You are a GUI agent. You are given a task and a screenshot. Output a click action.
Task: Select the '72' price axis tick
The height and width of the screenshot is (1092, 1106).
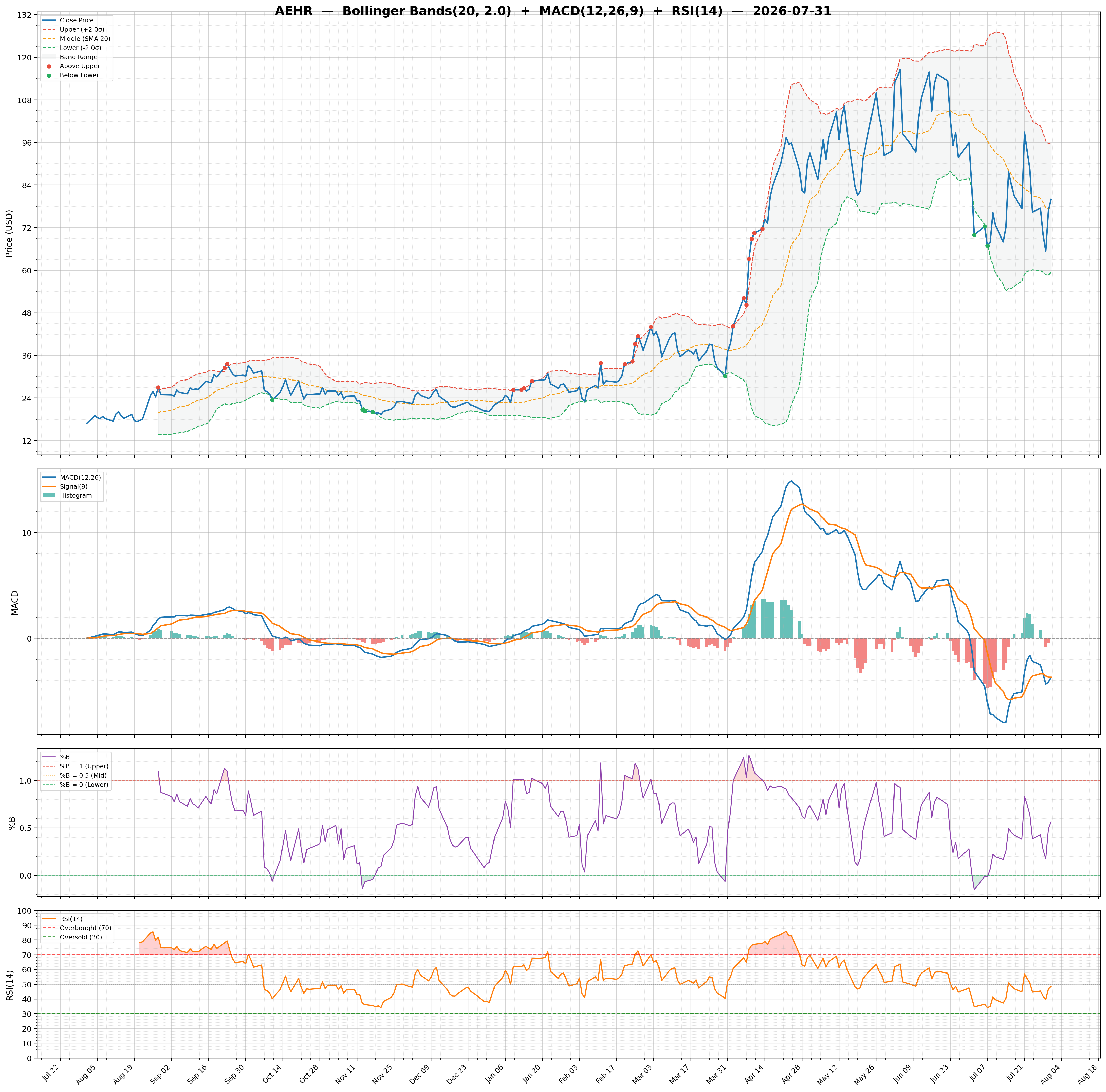(26, 228)
